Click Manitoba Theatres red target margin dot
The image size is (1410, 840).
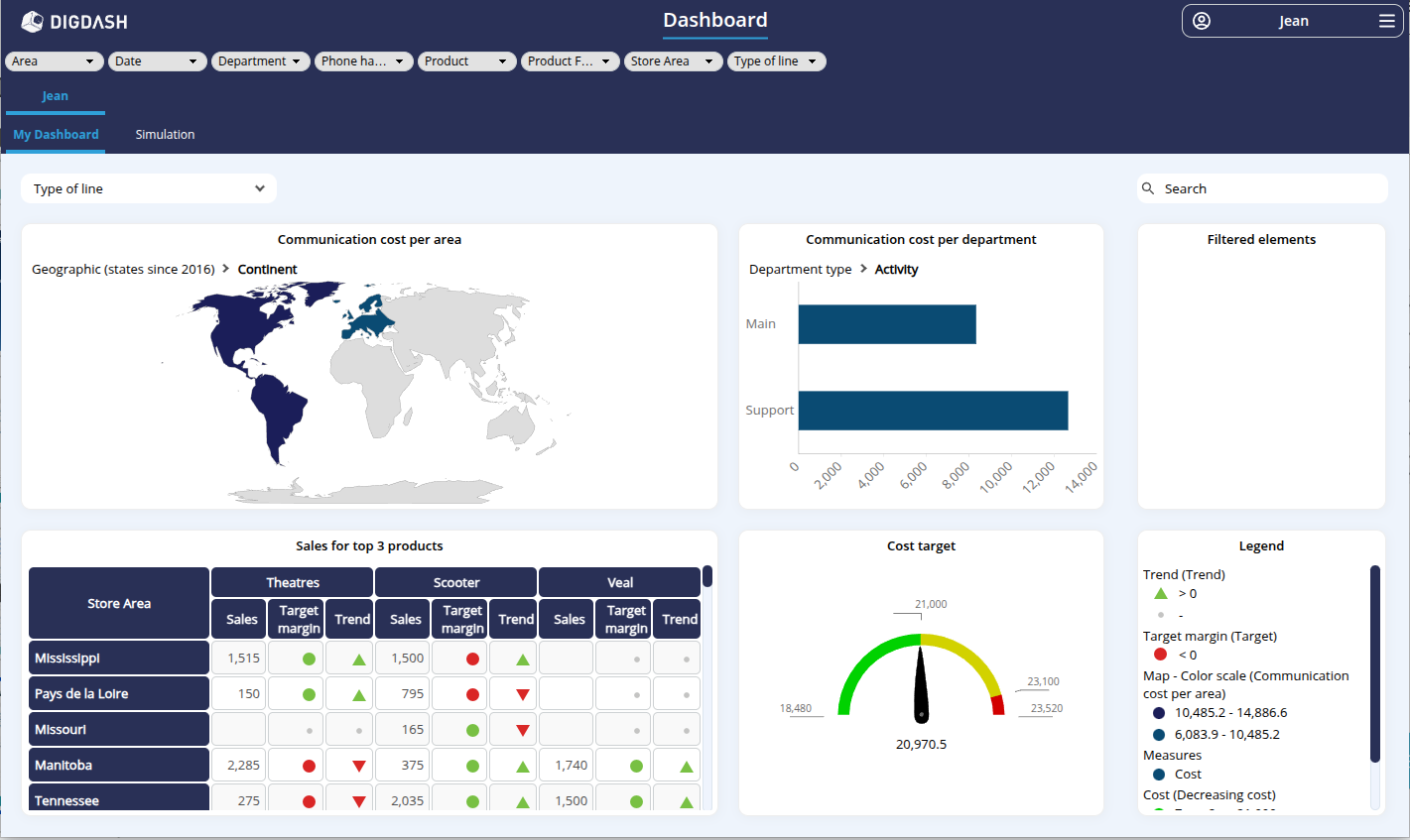tap(309, 766)
